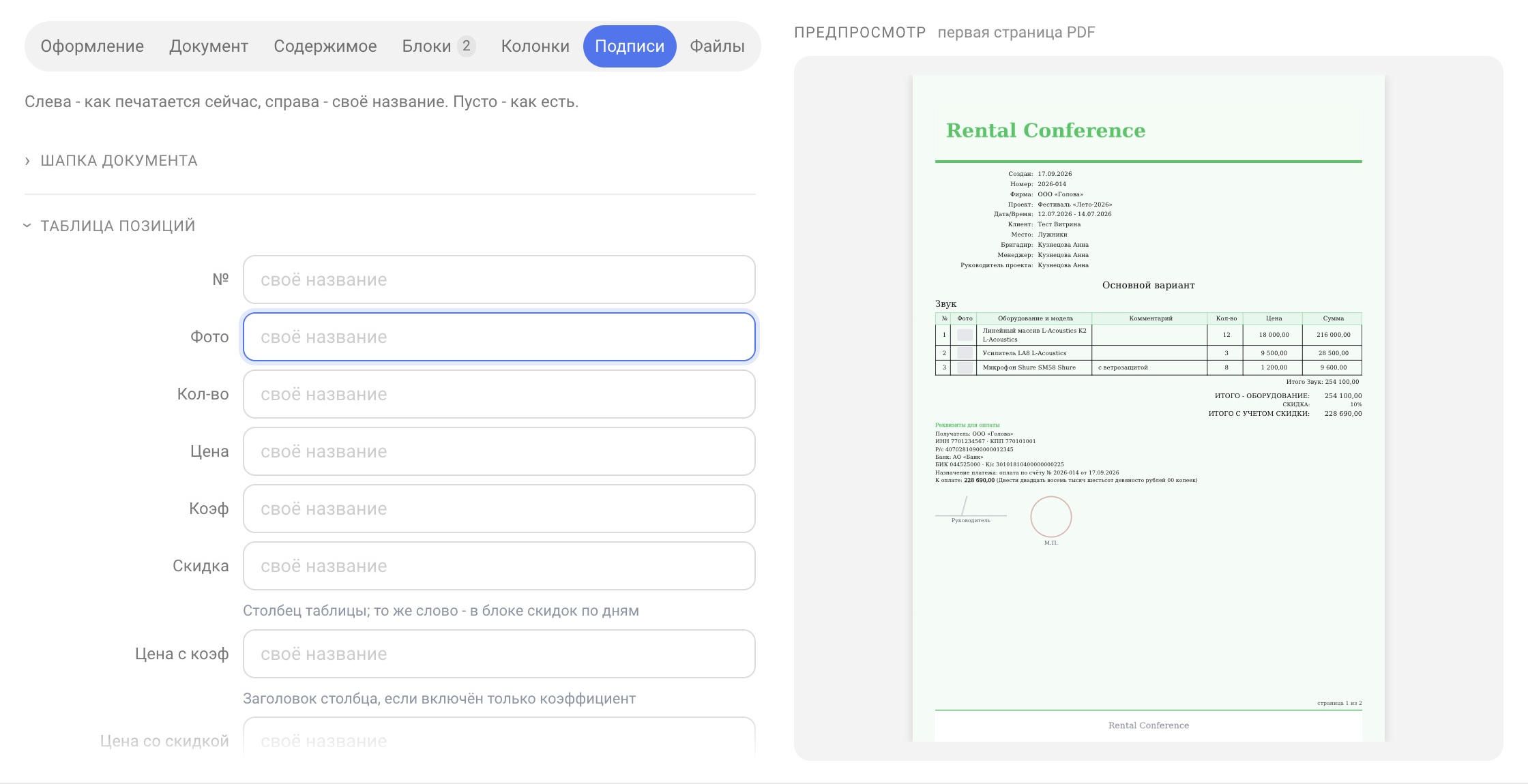The image size is (1528, 784).
Task: Select the Подписи tab
Action: [630, 46]
